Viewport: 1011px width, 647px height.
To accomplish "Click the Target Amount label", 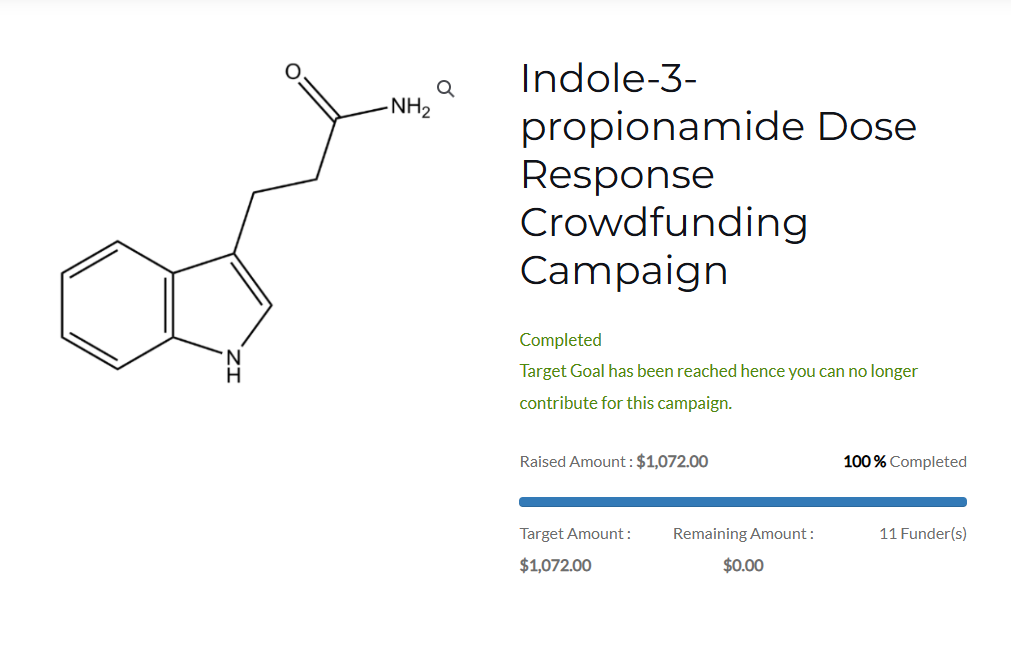I will (575, 534).
